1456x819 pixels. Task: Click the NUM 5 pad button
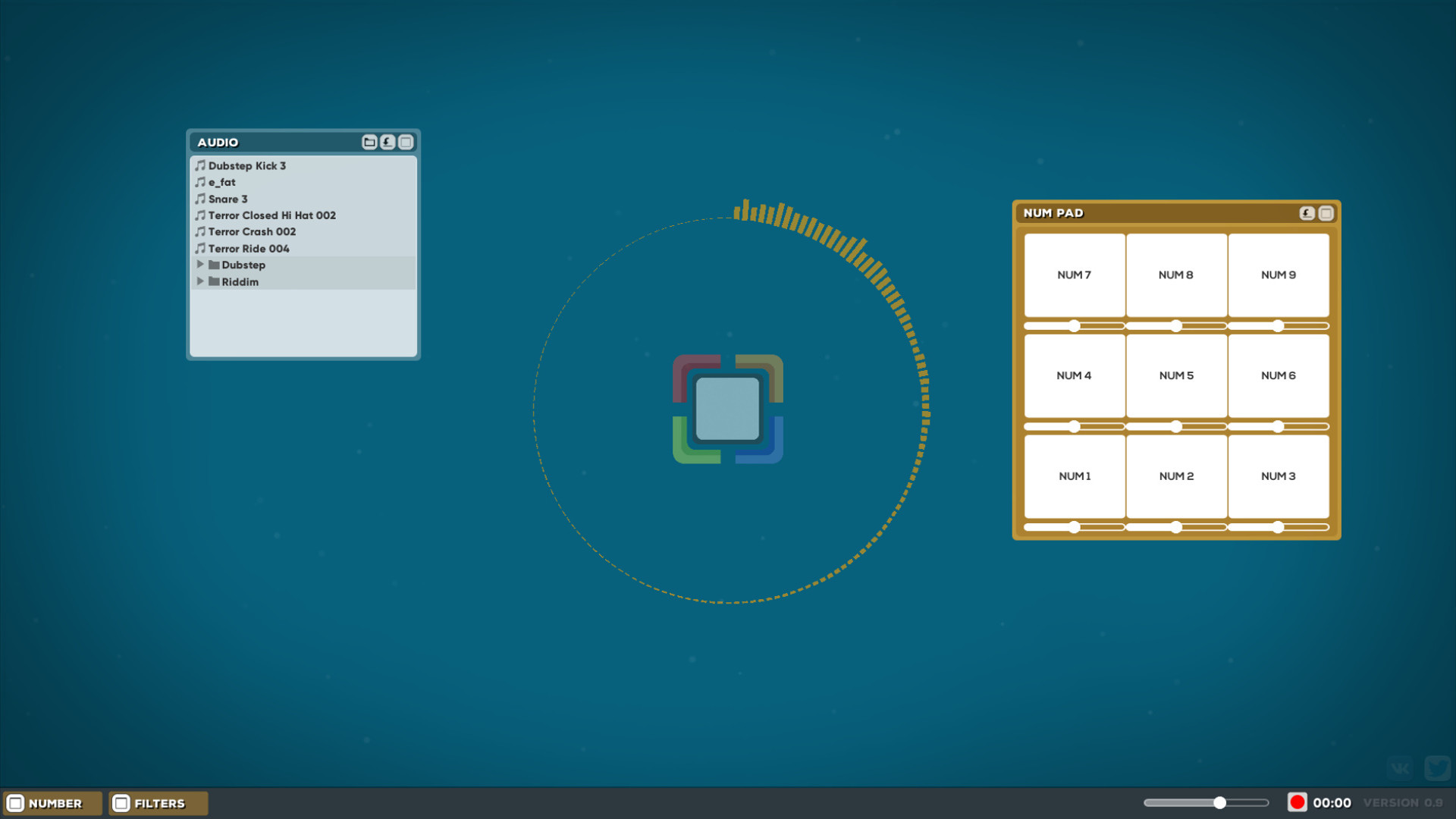(1175, 375)
